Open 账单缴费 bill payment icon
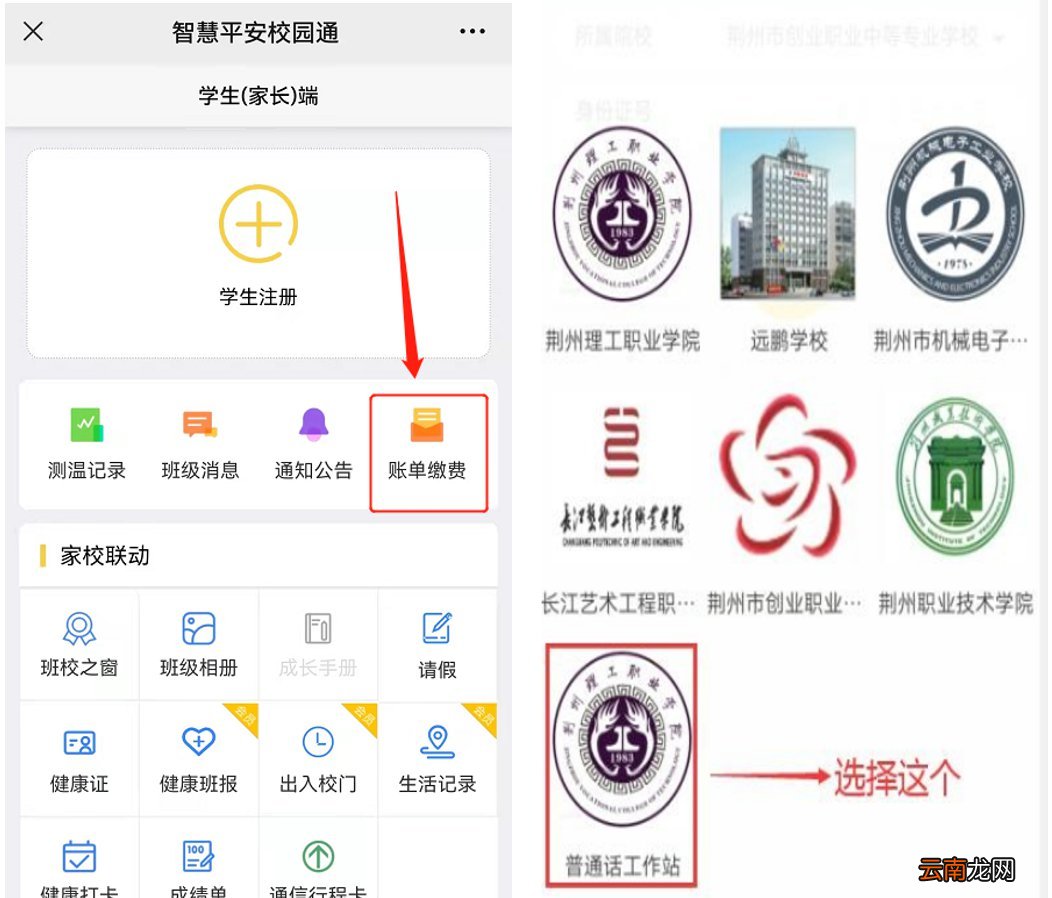1052x898 pixels. click(427, 424)
